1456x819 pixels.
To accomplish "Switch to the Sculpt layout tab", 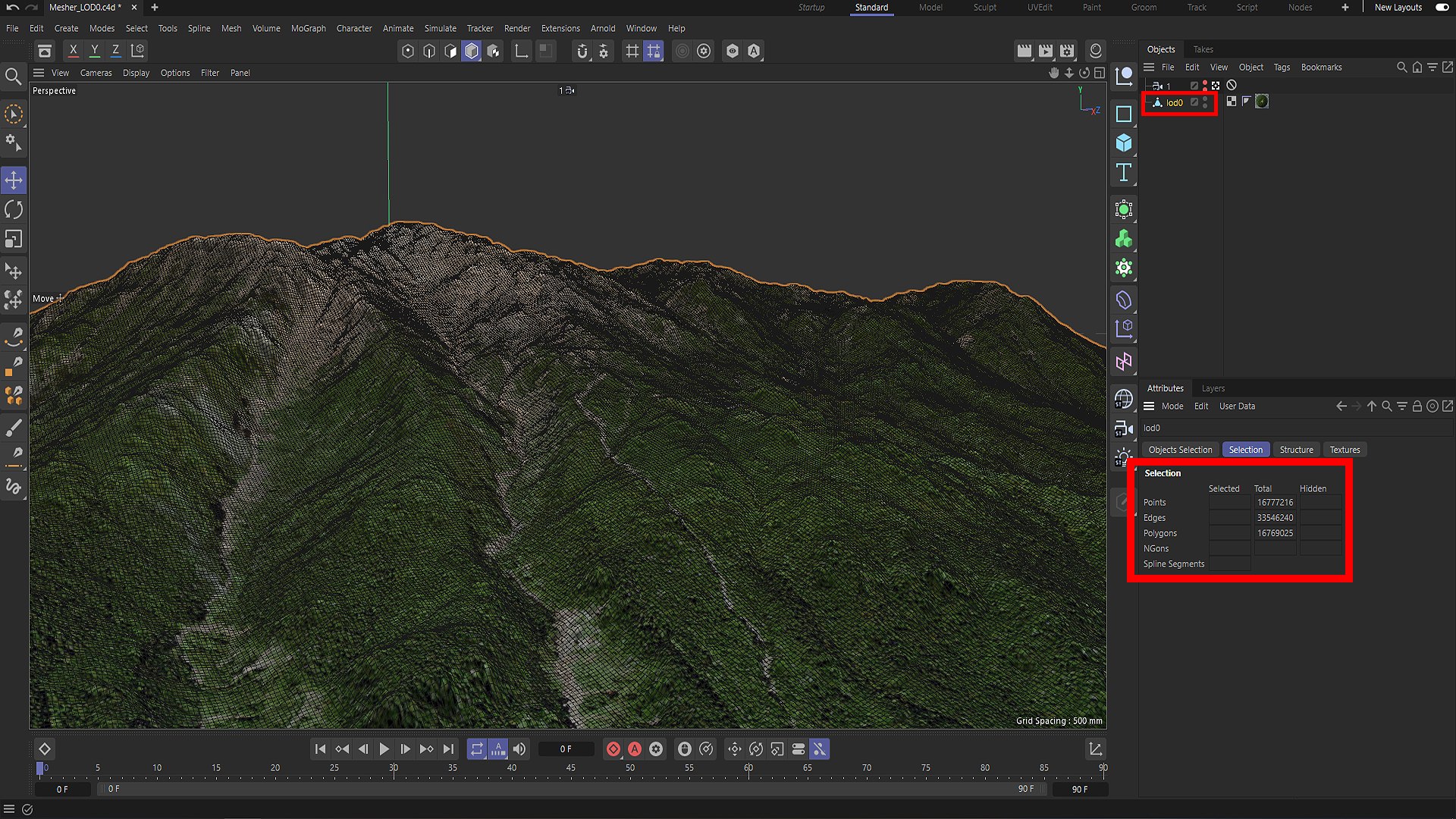I will click(985, 8).
